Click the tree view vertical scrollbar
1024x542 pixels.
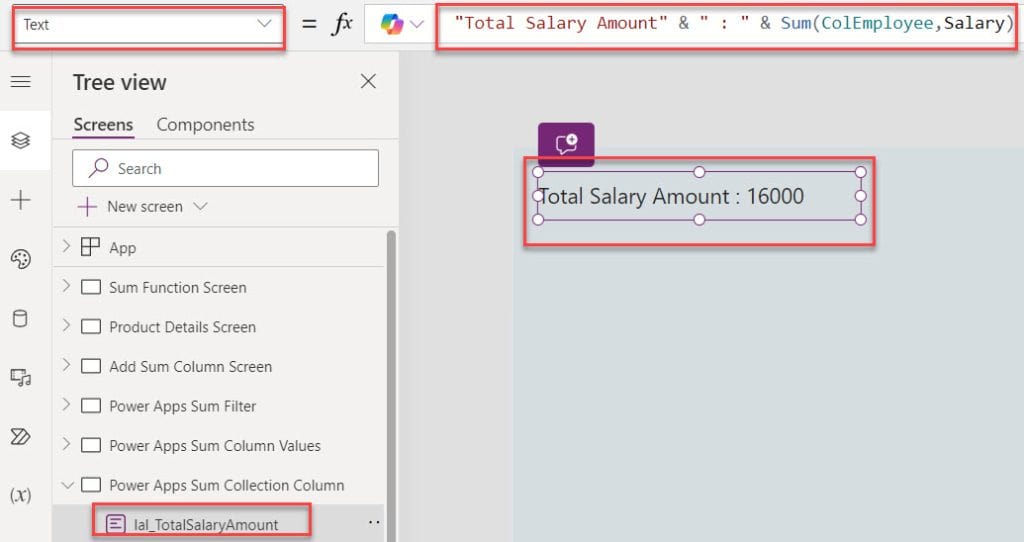coord(391,385)
